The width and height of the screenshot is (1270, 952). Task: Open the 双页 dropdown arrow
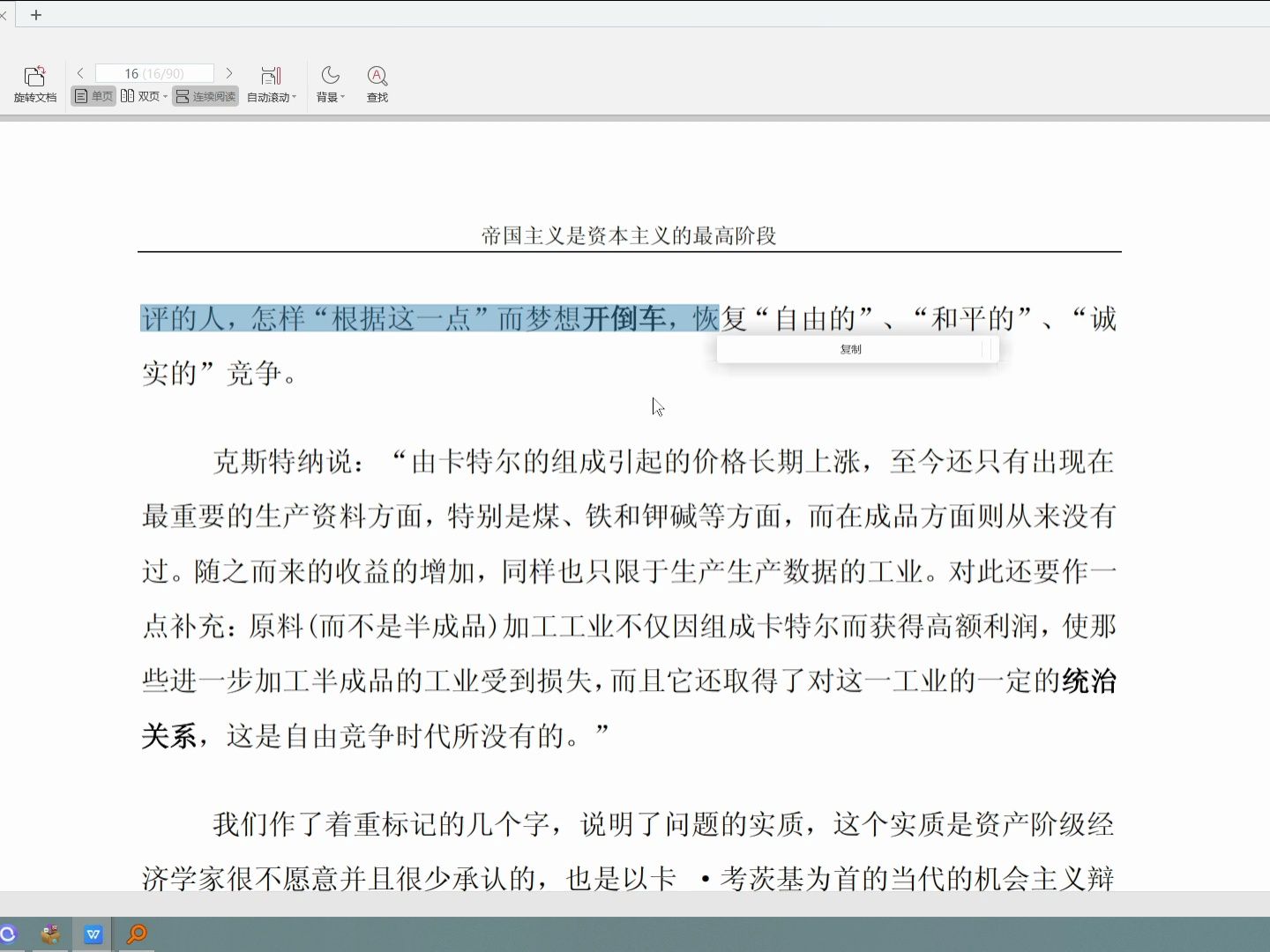point(165,97)
